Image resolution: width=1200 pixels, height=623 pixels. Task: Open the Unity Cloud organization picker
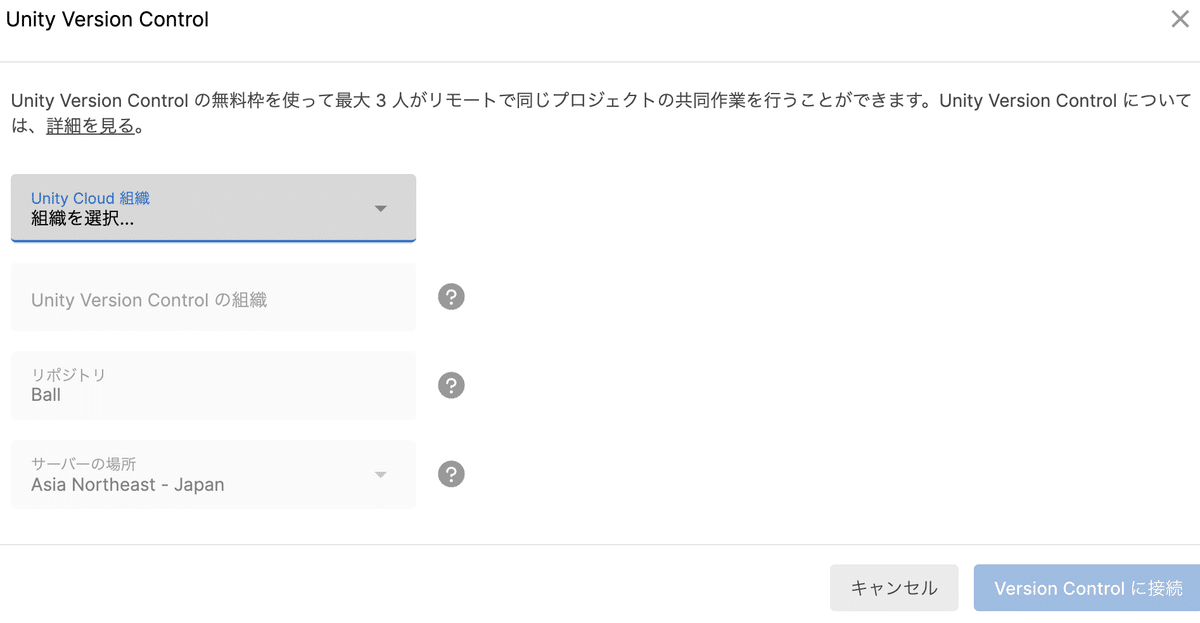pyautogui.click(x=213, y=208)
